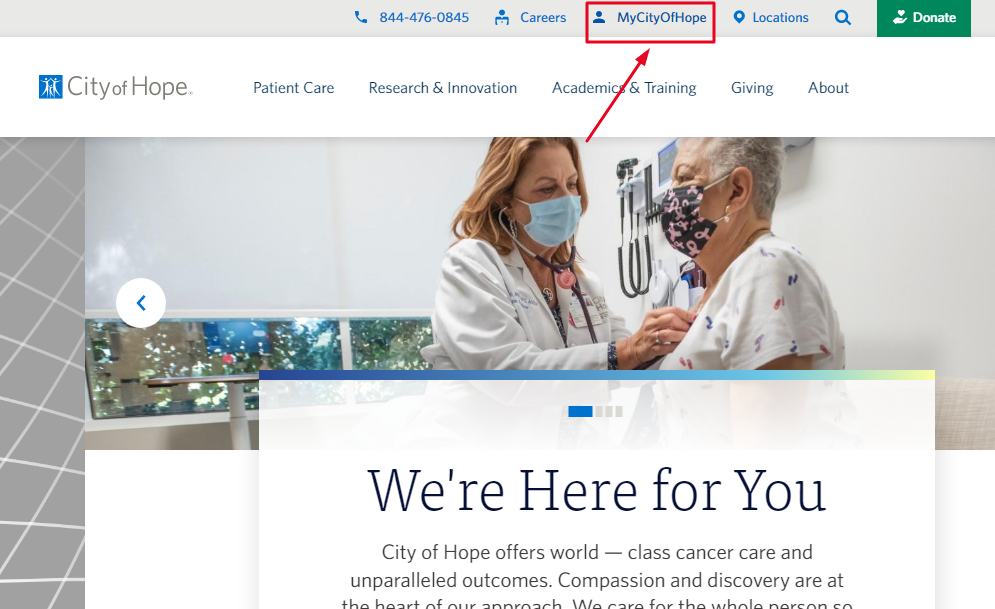This screenshot has height=609, width=995.
Task: Click the MyCityOfHope user profile icon
Action: [x=599, y=17]
